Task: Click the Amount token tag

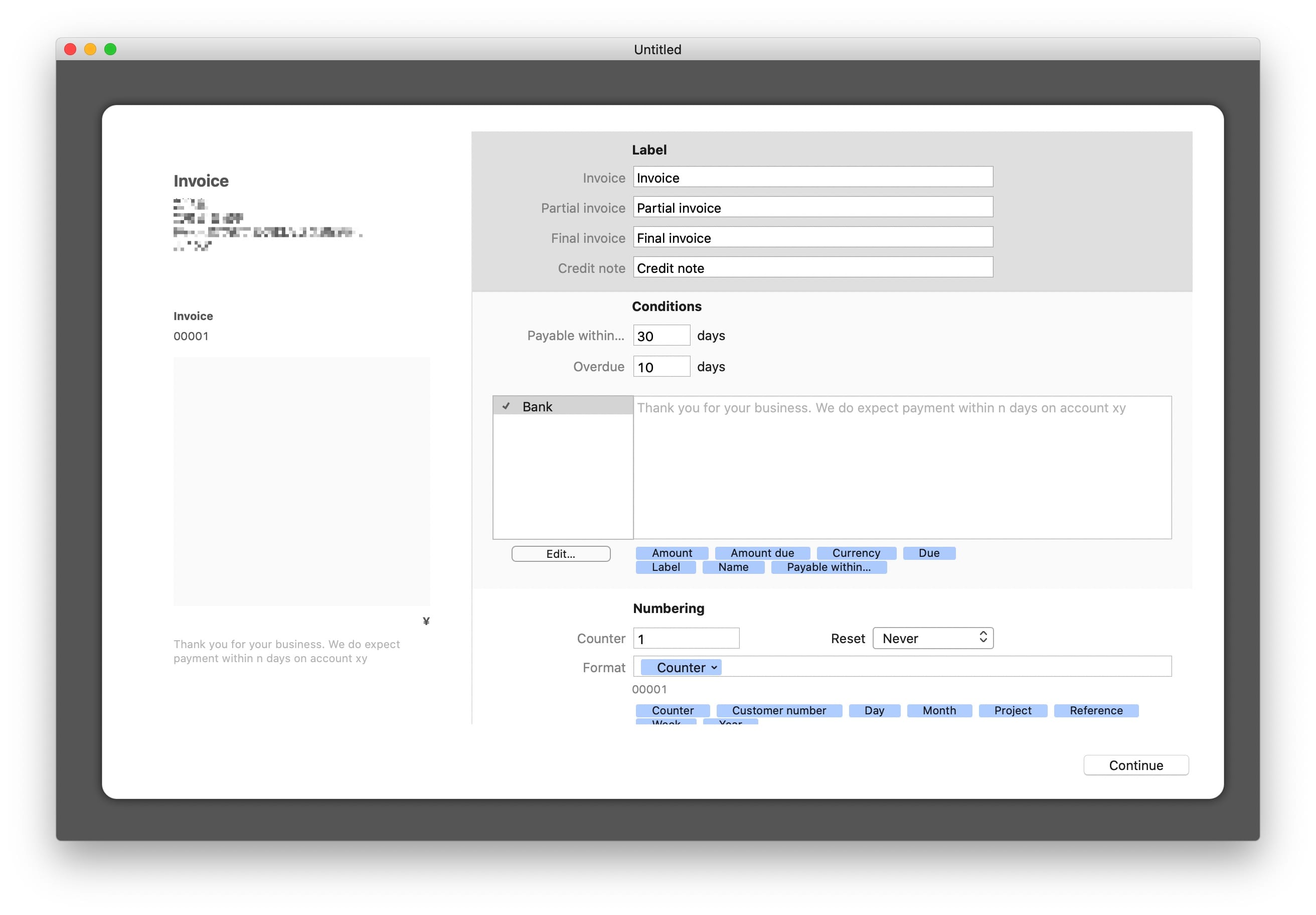Action: [x=672, y=553]
